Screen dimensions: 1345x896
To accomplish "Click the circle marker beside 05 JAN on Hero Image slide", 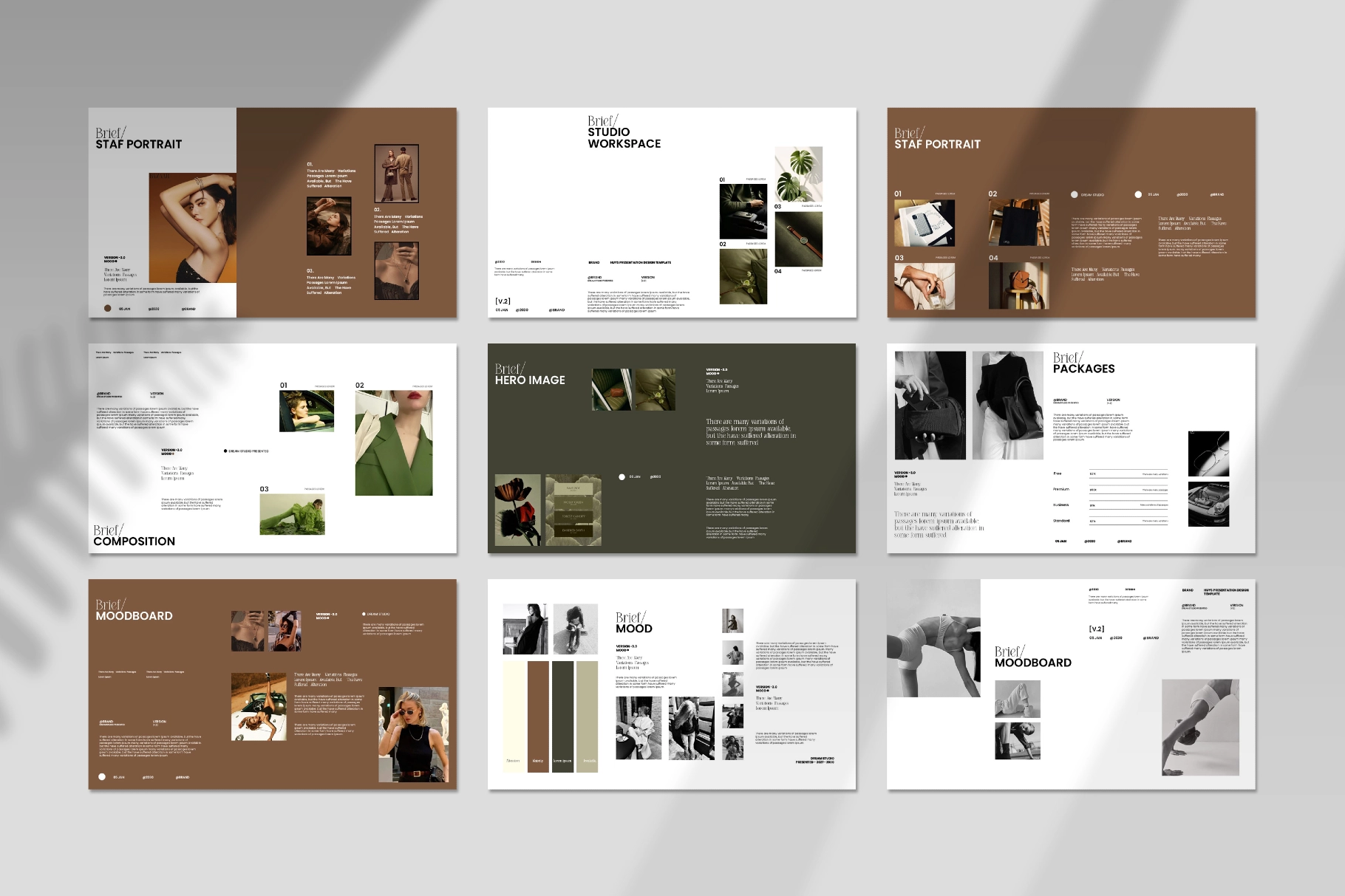I will click(621, 478).
